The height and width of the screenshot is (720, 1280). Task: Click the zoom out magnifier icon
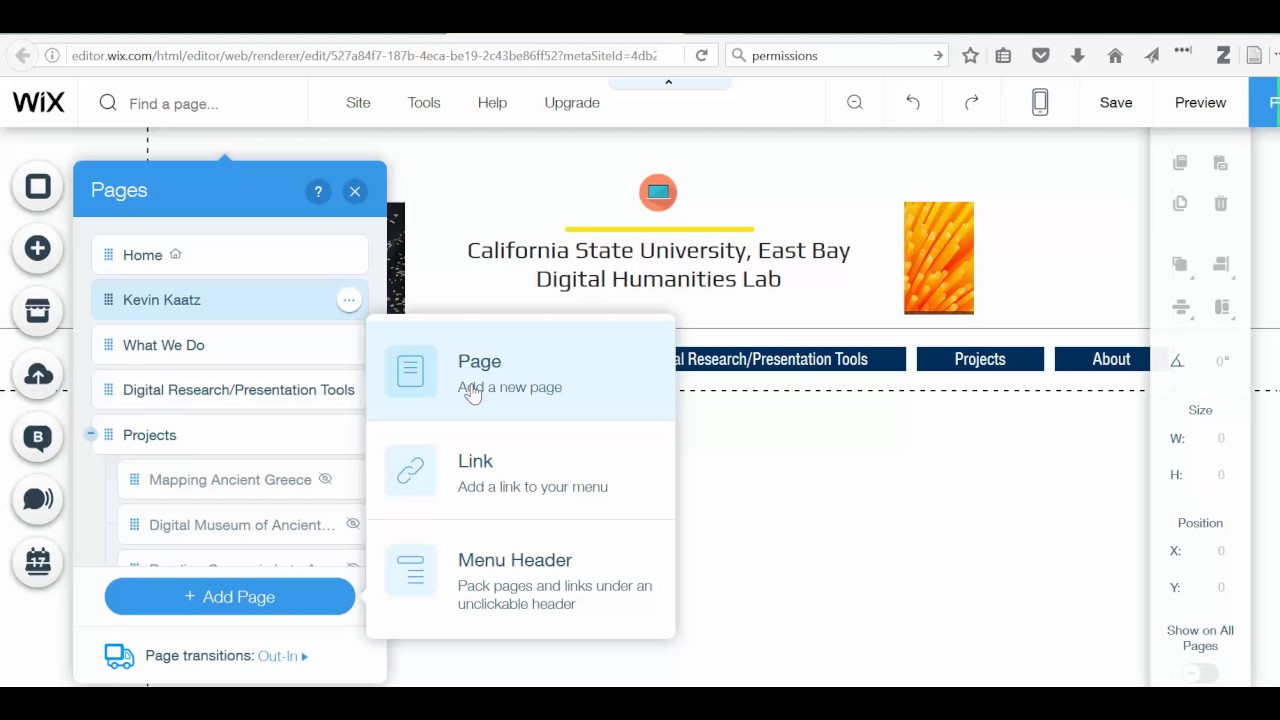tap(855, 102)
